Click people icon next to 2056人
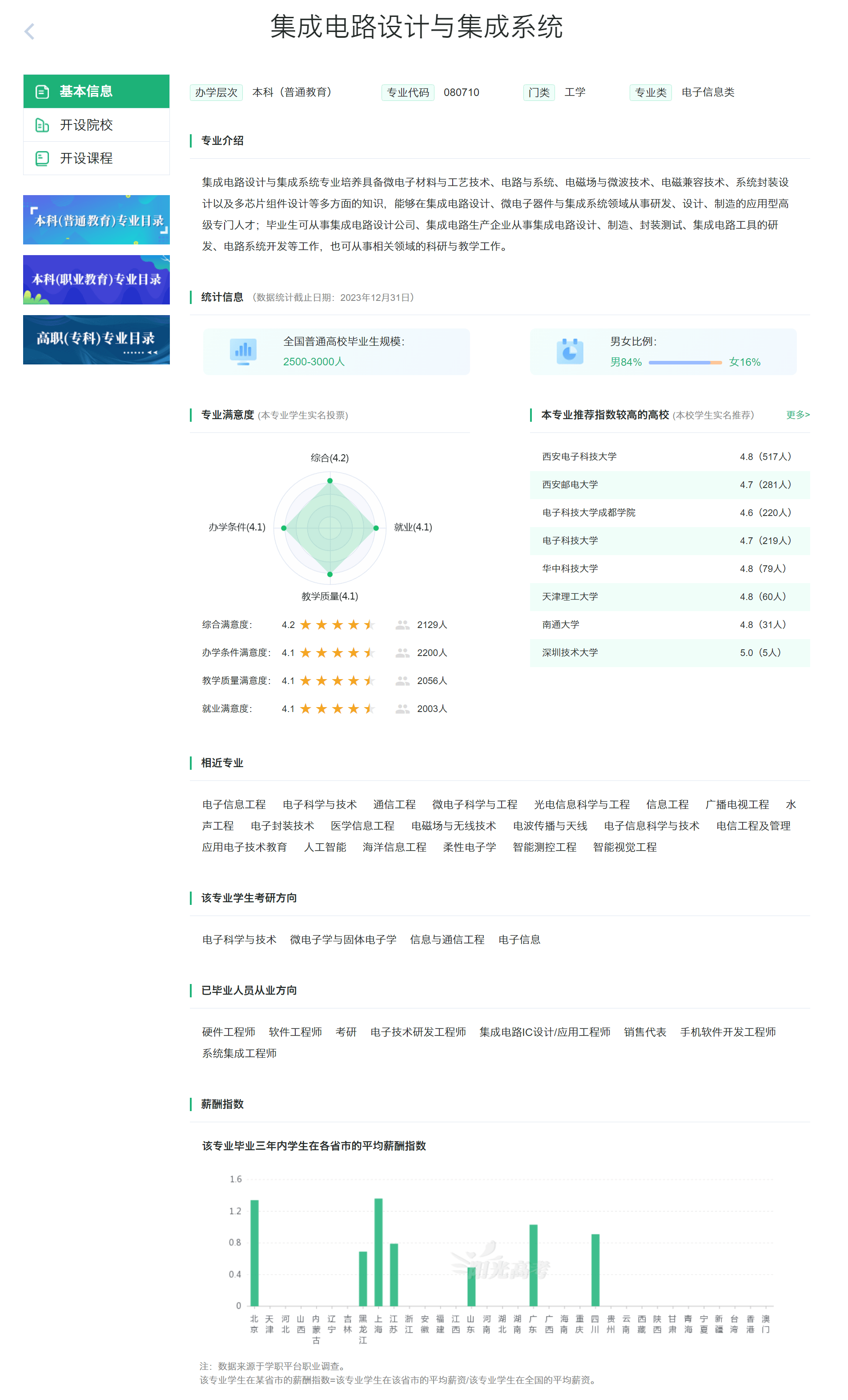This screenshot has width=848, height=1400. click(402, 681)
